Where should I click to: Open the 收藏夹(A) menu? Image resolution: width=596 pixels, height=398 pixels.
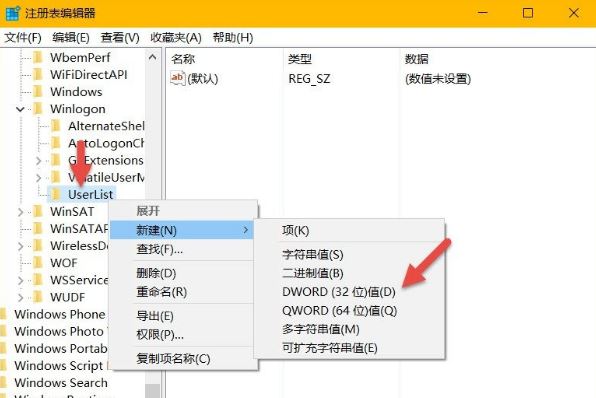click(176, 38)
